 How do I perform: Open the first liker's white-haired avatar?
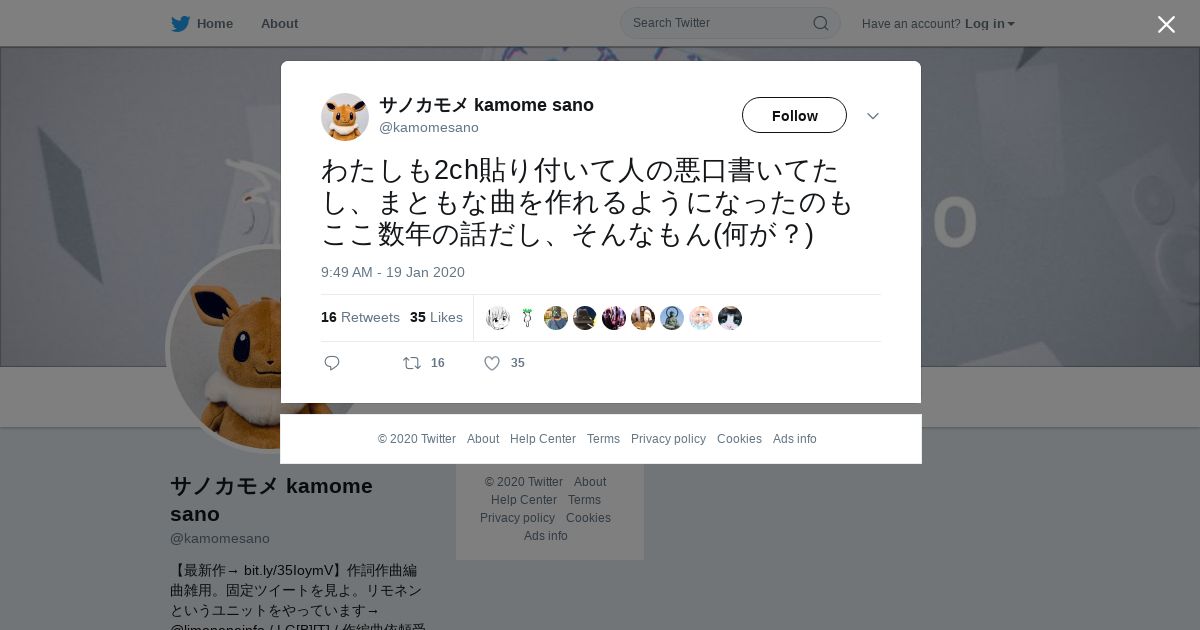click(498, 318)
